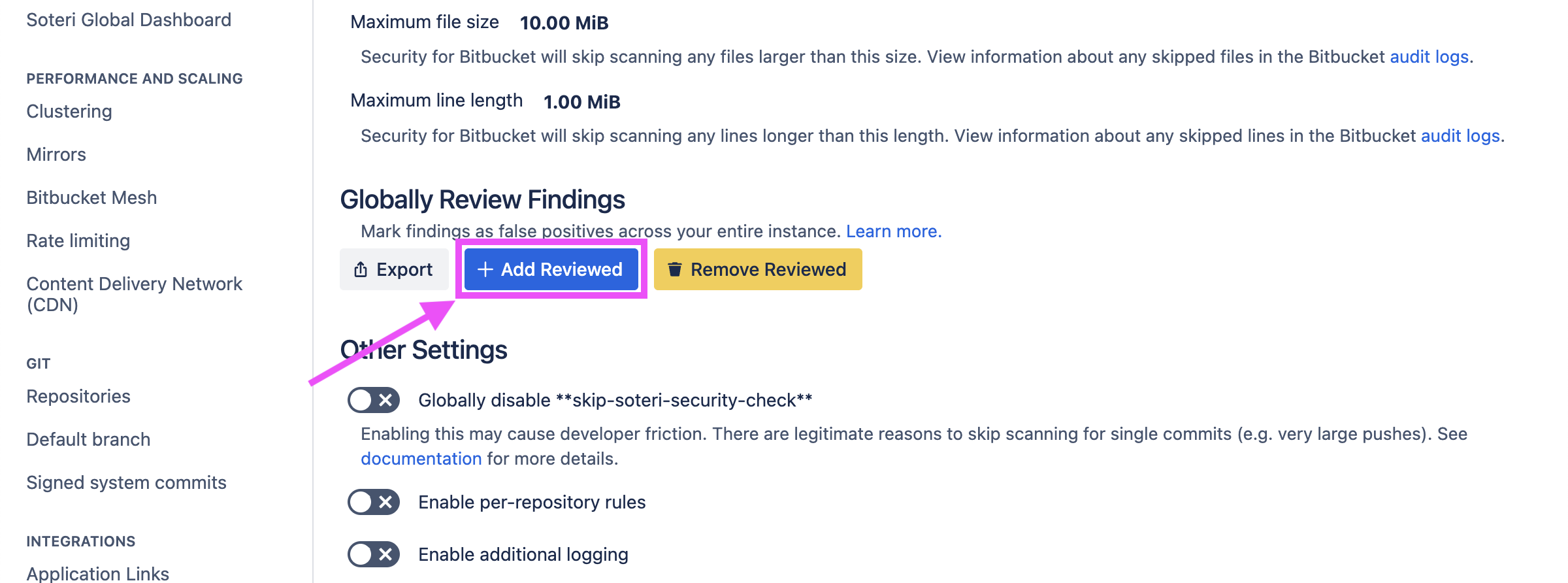Open Learn more link for review findings
Screen dimensions: 1568x583
tap(893, 231)
